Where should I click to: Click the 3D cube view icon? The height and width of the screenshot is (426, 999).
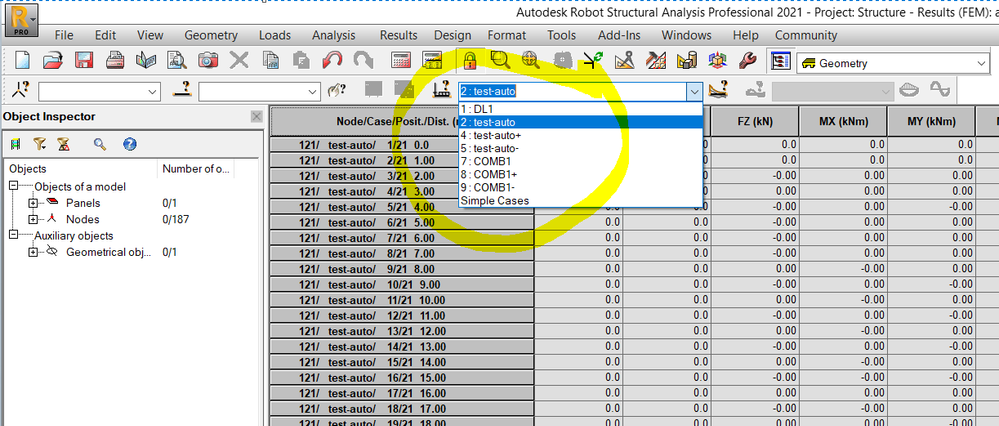coord(717,61)
